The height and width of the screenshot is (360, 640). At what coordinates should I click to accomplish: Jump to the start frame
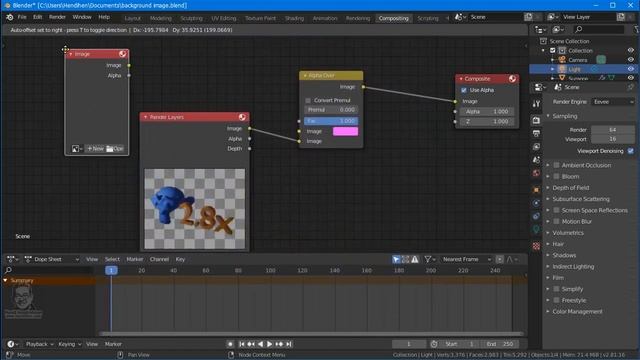(x=242, y=344)
